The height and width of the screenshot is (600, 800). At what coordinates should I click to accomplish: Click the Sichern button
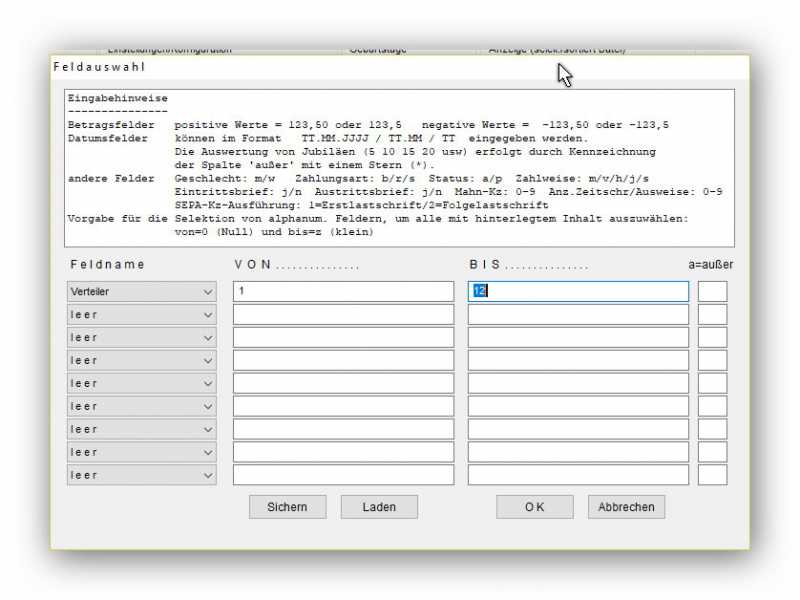pyautogui.click(x=287, y=507)
